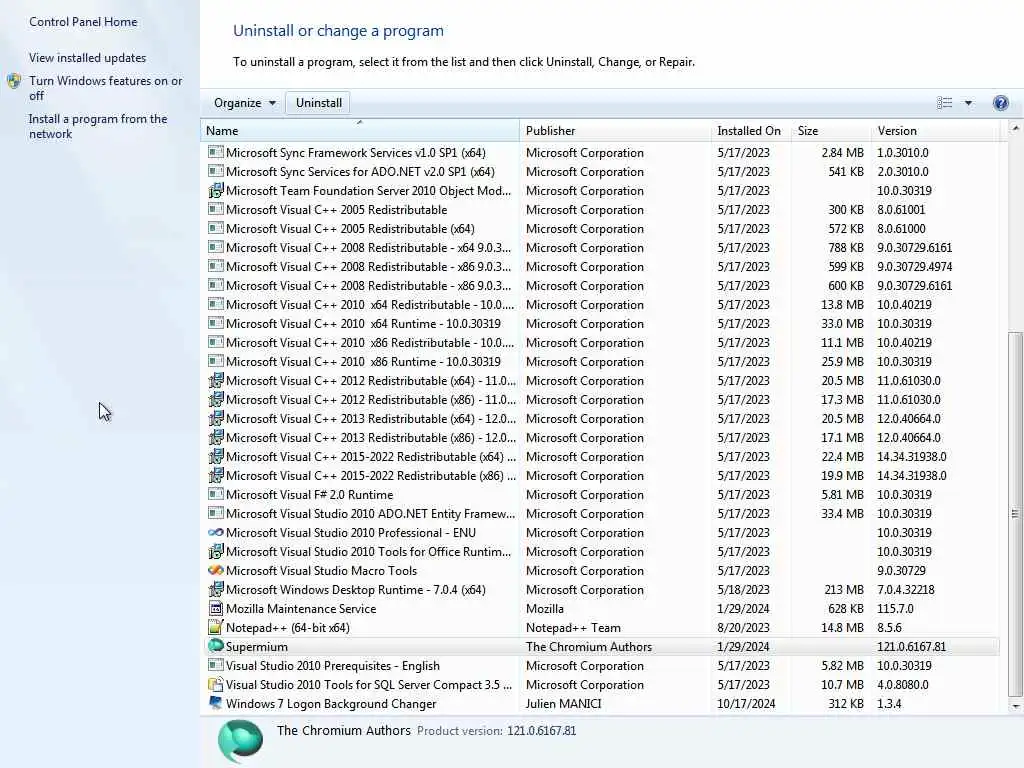Sort list by Publisher column header
Viewport: 1024px width, 768px height.
coord(615,131)
